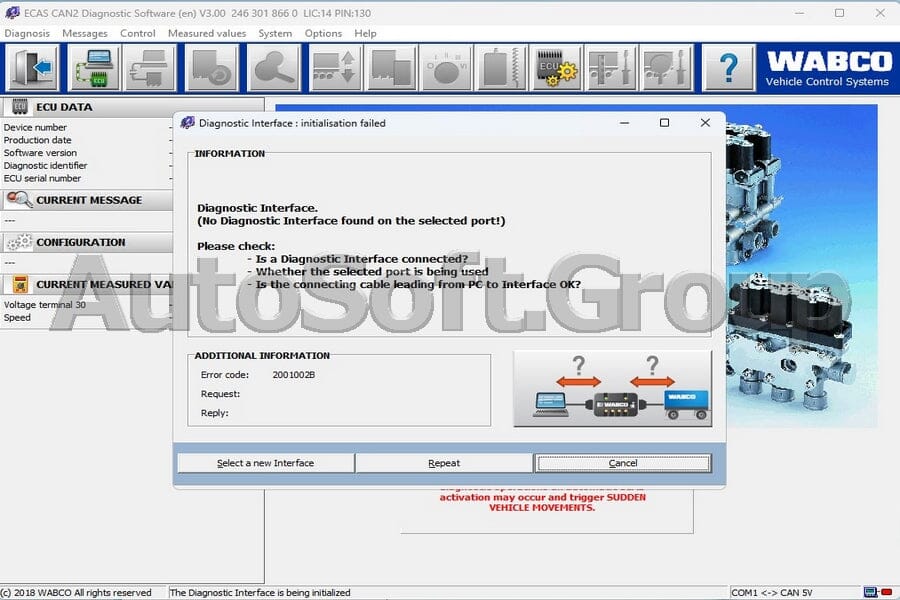
Task: Open the ECU settings gear icon
Action: point(556,68)
